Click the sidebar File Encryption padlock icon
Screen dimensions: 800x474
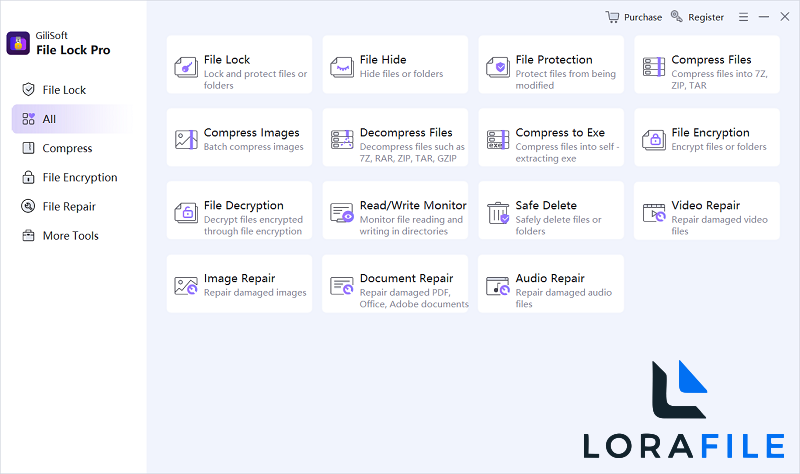29,177
